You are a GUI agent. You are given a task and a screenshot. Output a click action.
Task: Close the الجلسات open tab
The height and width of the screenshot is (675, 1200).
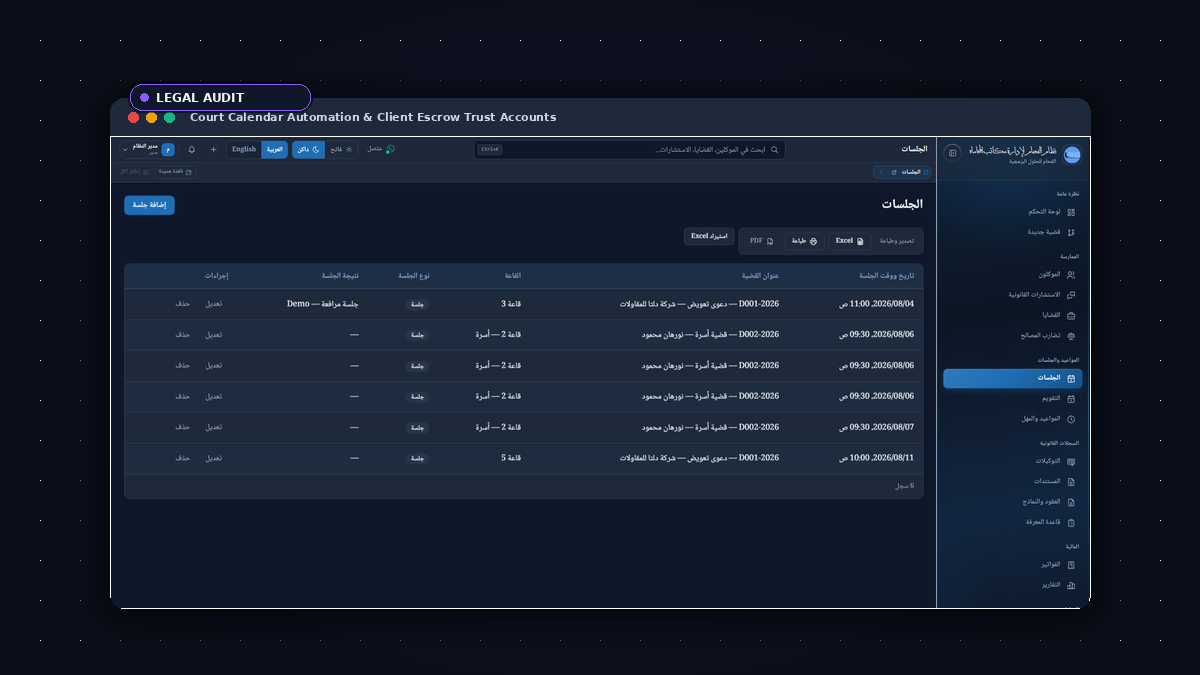click(x=880, y=172)
